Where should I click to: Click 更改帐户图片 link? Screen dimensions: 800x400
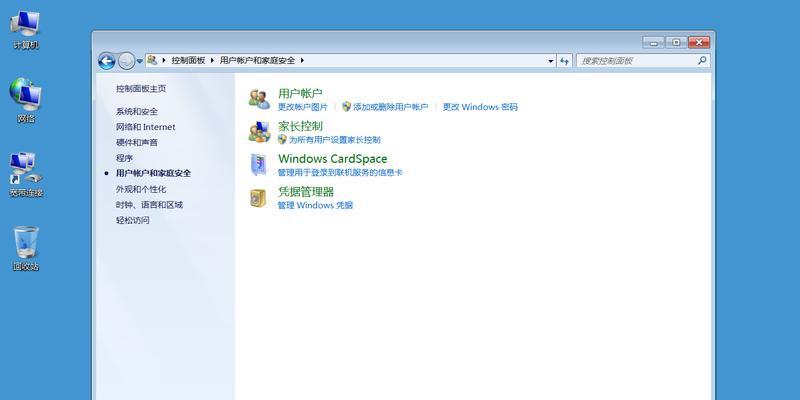coord(303,107)
